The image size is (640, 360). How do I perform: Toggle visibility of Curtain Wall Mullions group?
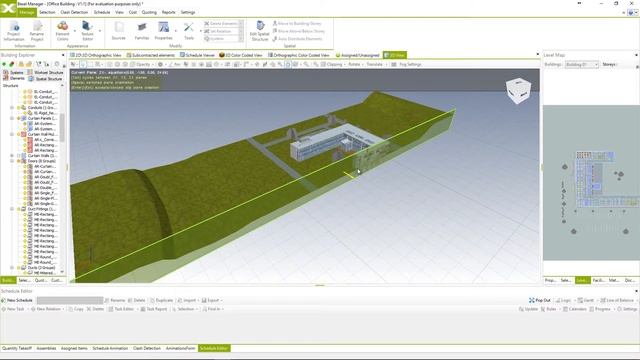click(x=18, y=134)
